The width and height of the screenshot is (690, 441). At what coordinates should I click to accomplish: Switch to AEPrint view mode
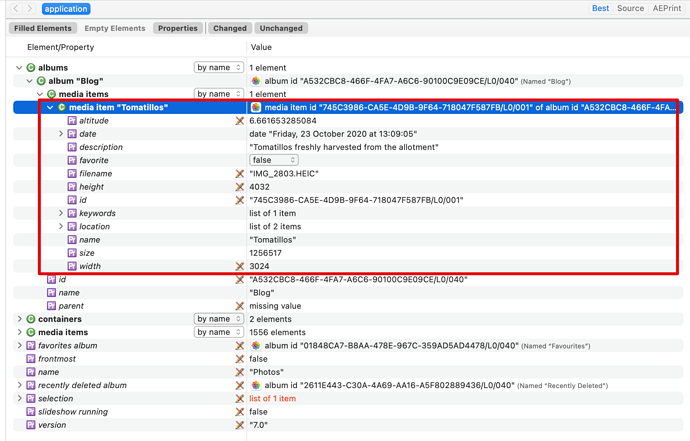coord(667,8)
